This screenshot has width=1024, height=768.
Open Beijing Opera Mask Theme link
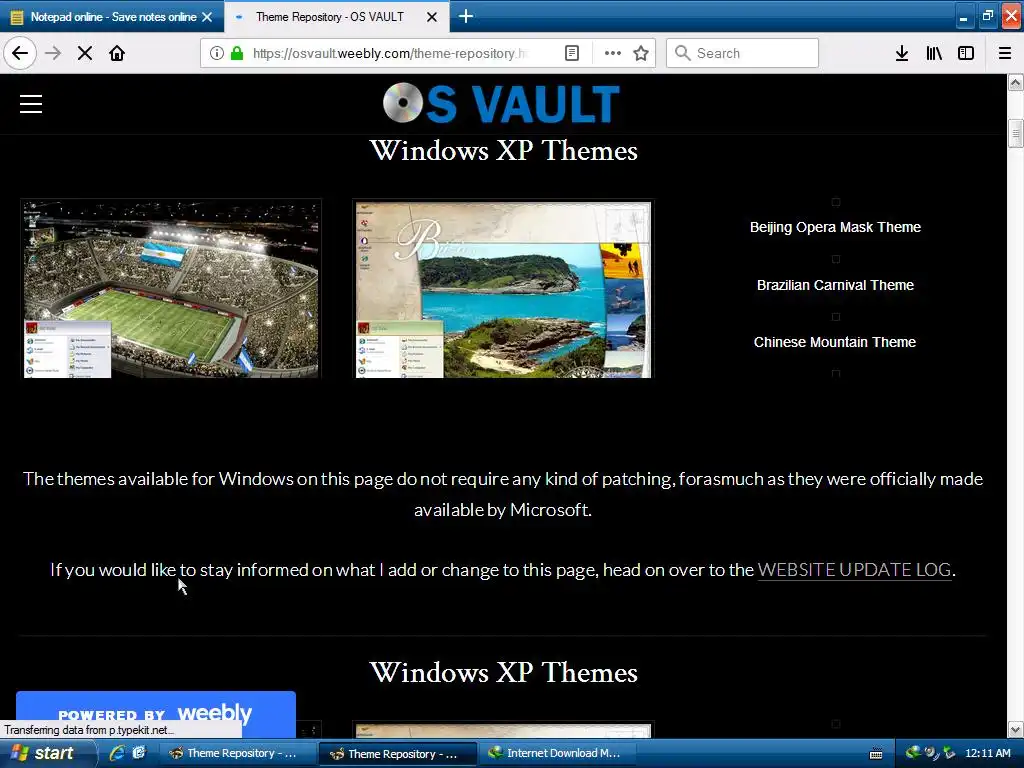(835, 227)
